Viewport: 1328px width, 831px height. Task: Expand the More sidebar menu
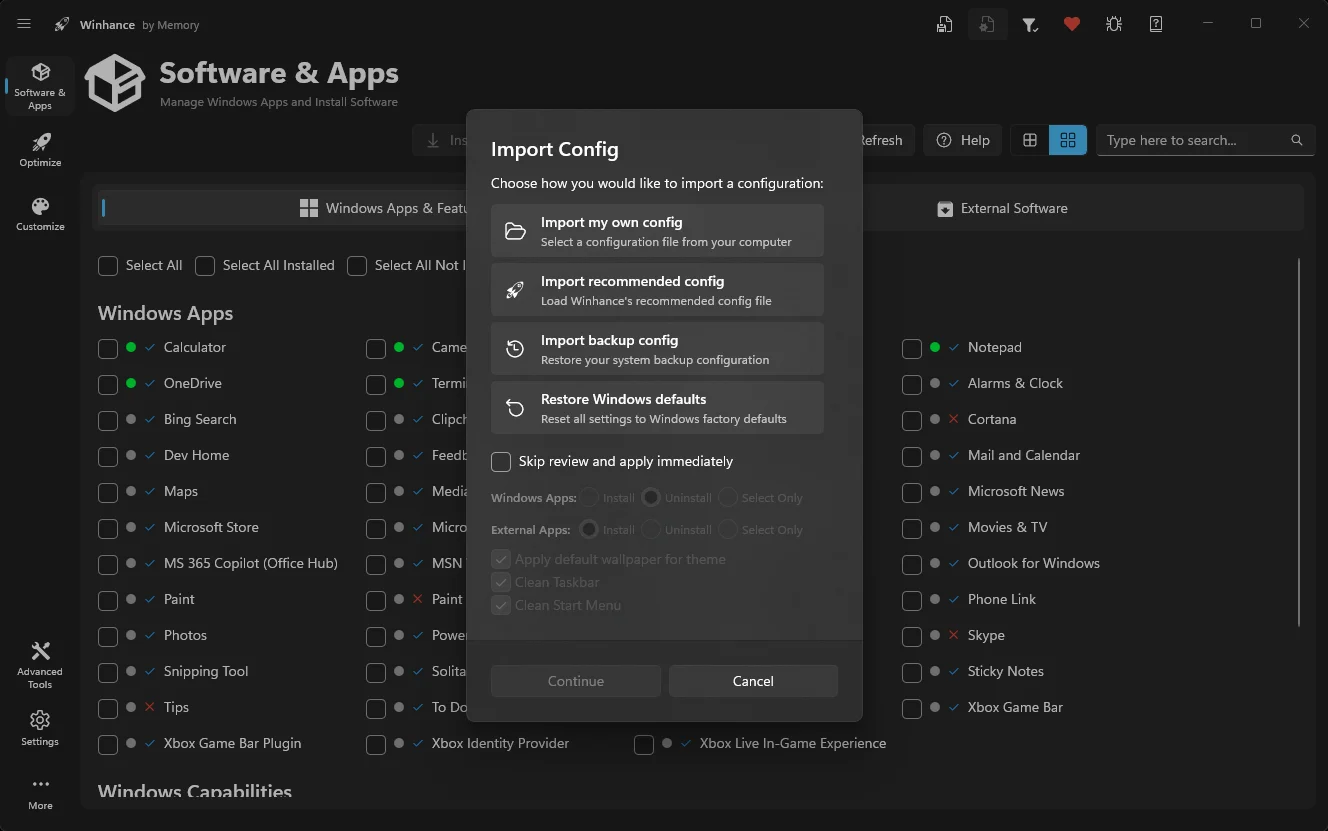point(40,792)
